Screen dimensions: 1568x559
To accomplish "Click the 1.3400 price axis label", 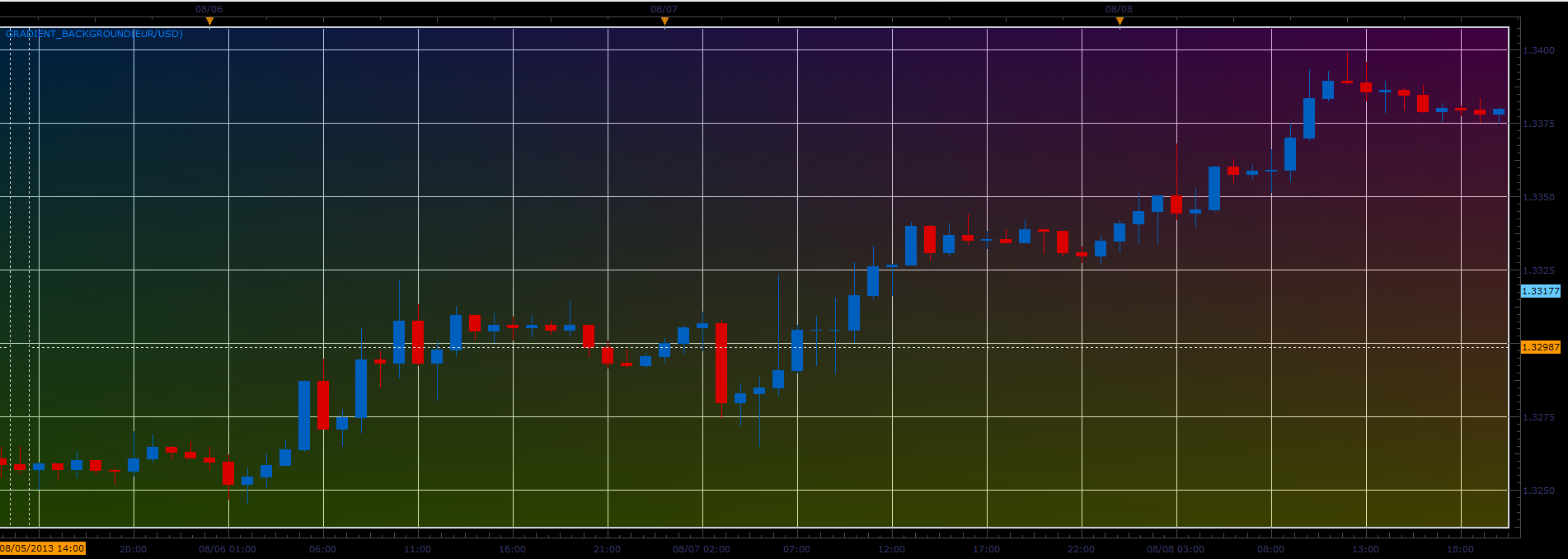I will pyautogui.click(x=1538, y=50).
